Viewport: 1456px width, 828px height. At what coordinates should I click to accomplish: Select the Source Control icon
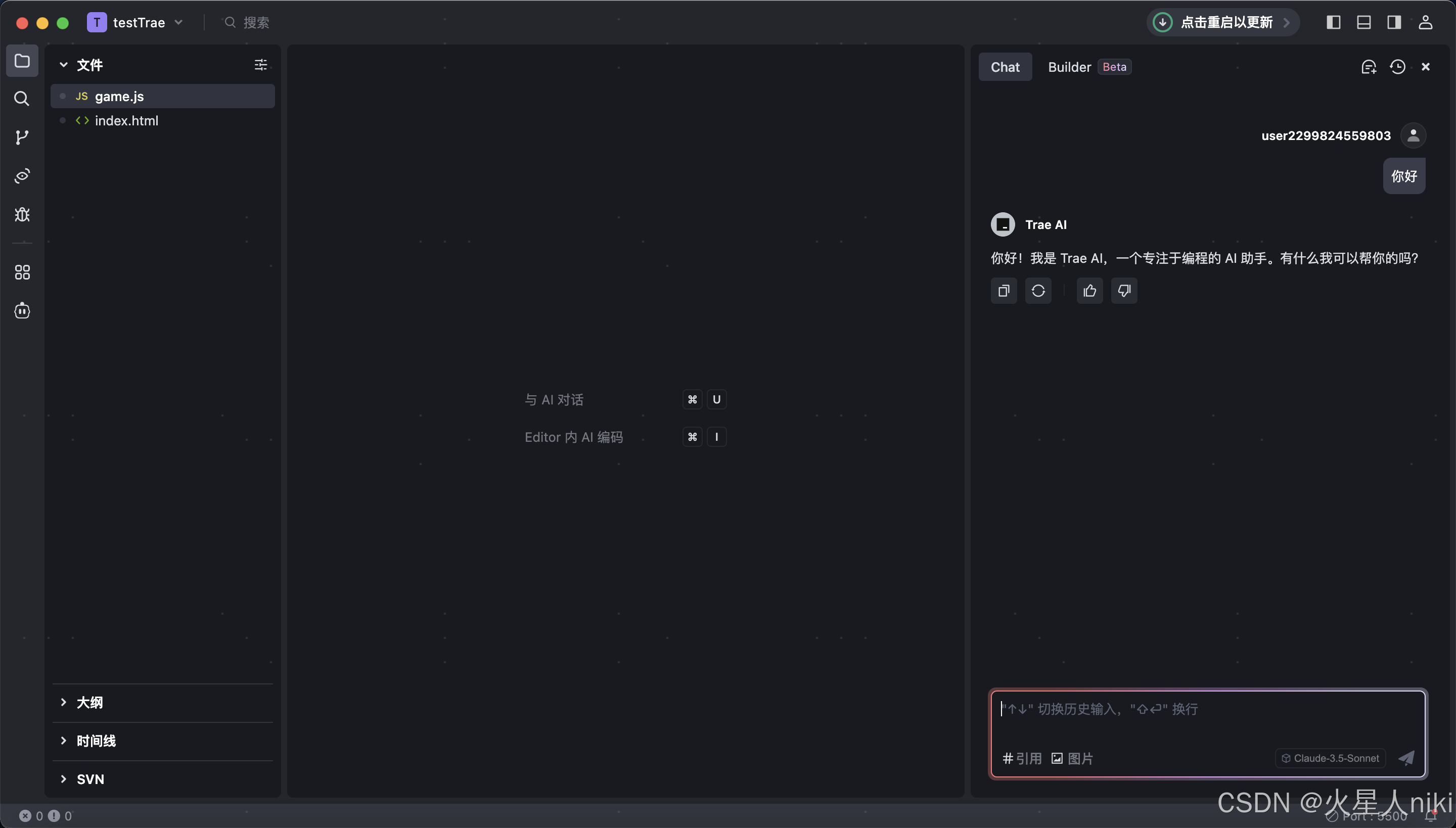(x=22, y=136)
